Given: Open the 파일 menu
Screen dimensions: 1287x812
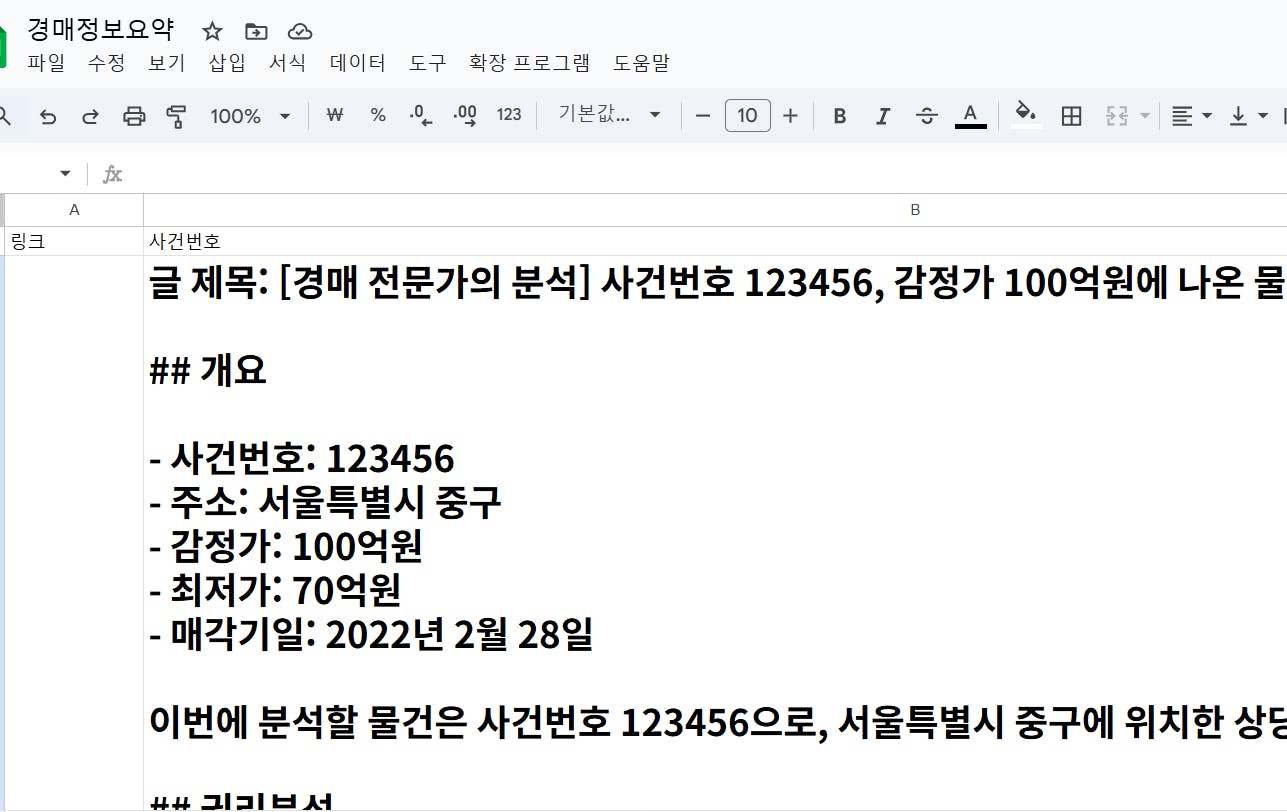Looking at the screenshot, I should tap(46, 63).
